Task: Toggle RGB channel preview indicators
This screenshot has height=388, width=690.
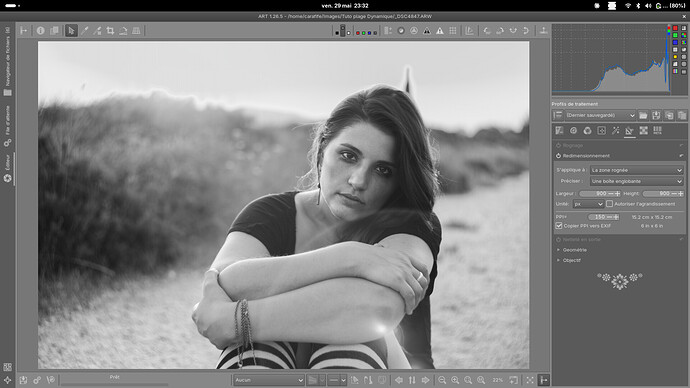Action: point(366,32)
